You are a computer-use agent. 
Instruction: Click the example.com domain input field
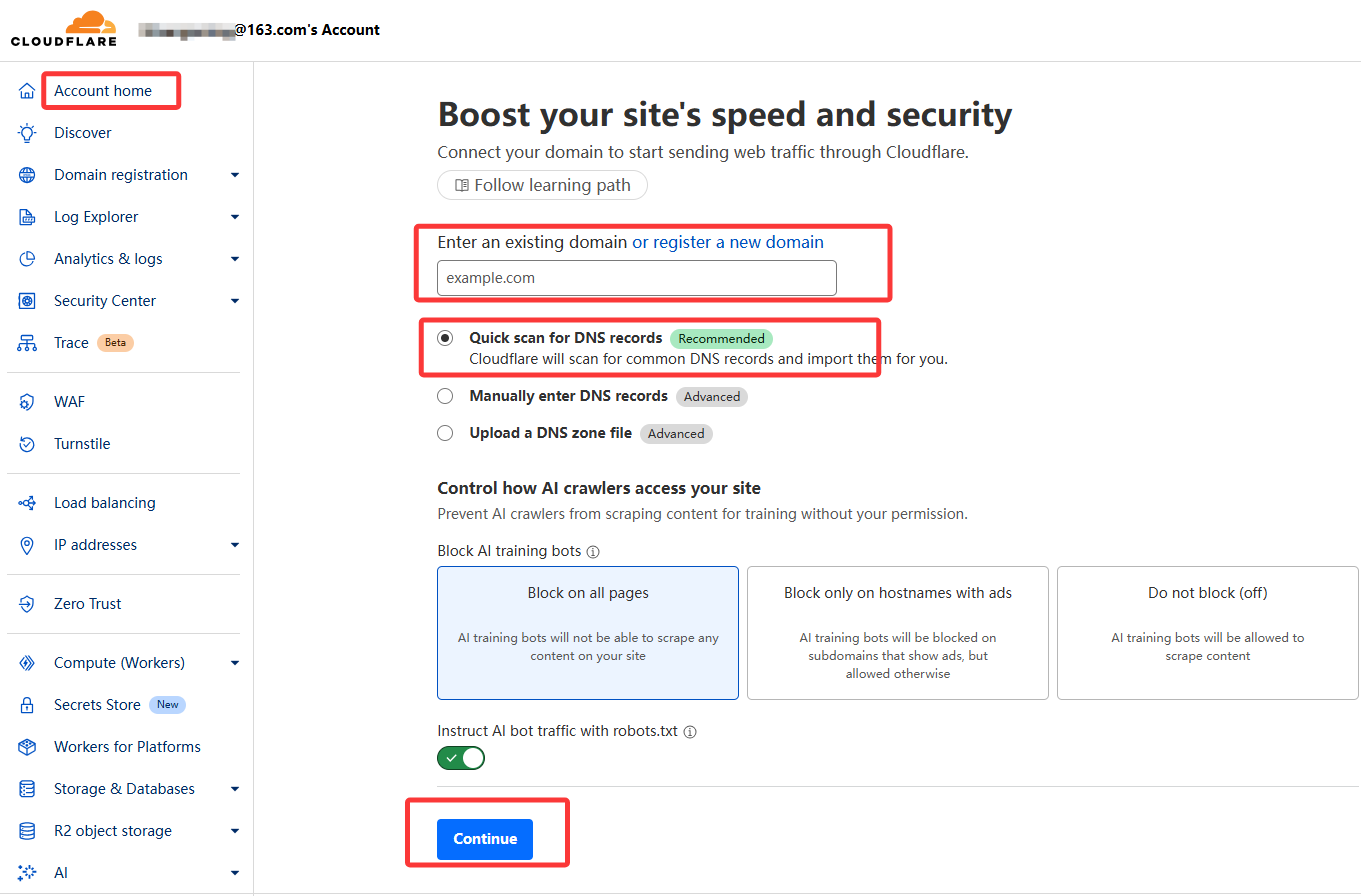click(637, 278)
